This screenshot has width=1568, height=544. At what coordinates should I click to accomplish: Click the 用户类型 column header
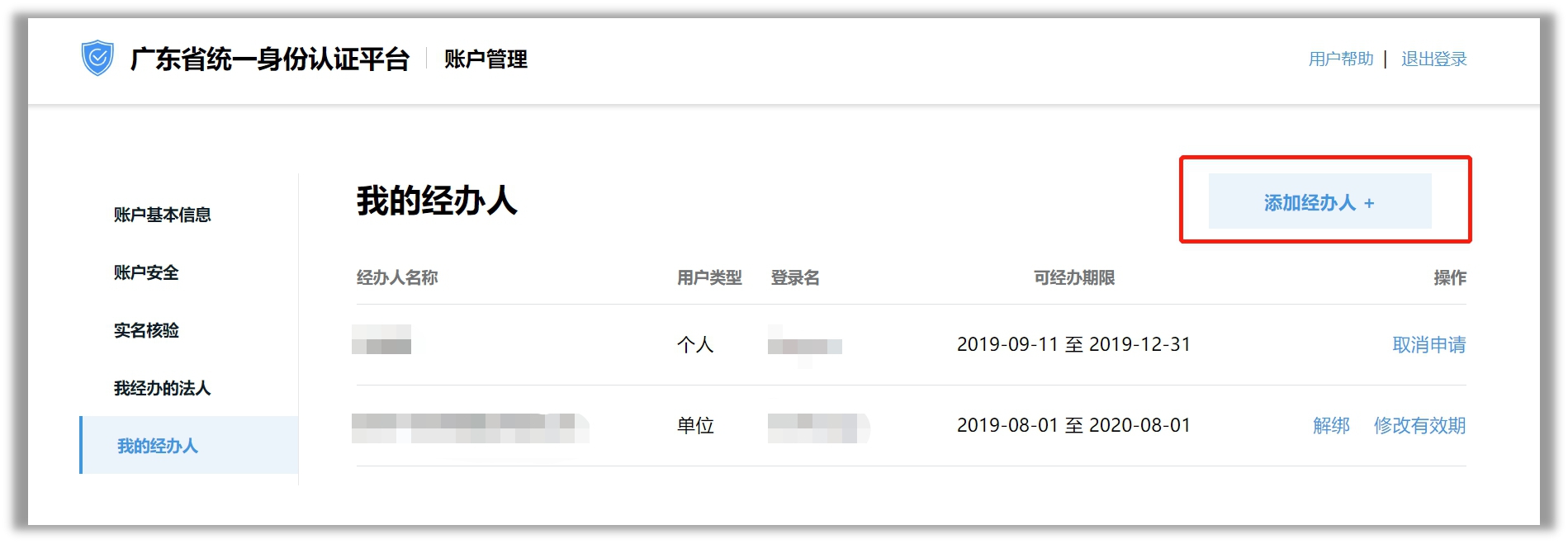[x=709, y=278]
